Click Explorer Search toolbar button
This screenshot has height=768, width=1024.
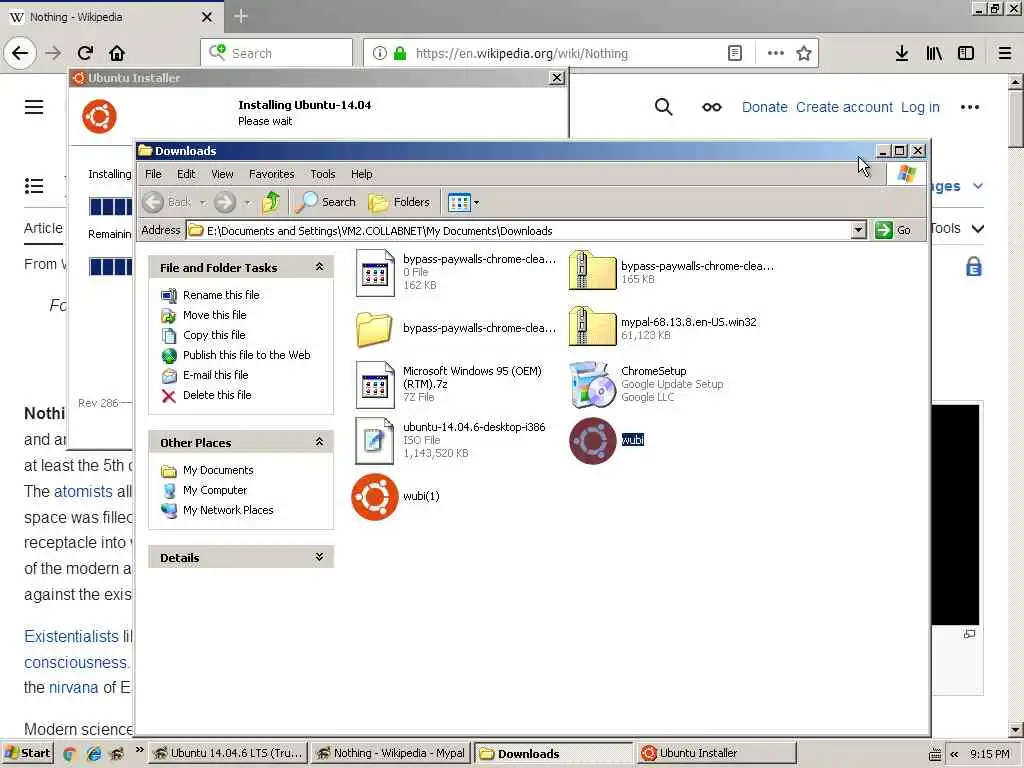tap(325, 202)
